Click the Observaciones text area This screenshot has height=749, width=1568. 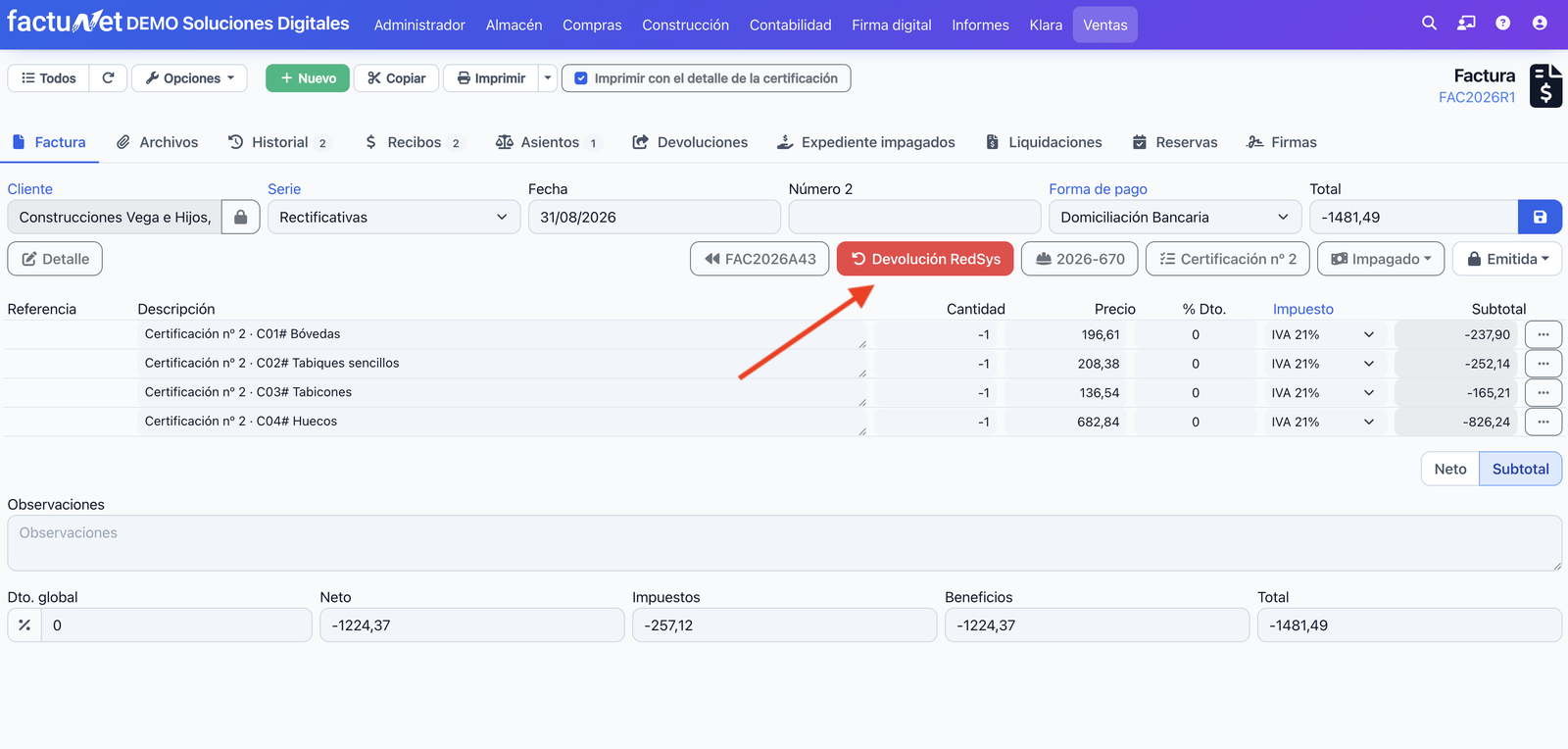pos(784,543)
